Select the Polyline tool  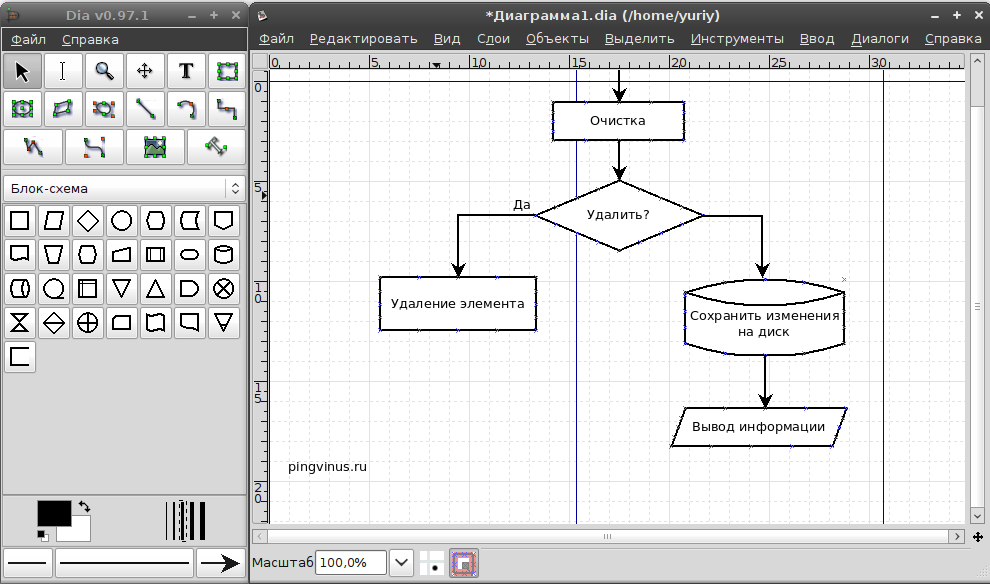pos(33,147)
